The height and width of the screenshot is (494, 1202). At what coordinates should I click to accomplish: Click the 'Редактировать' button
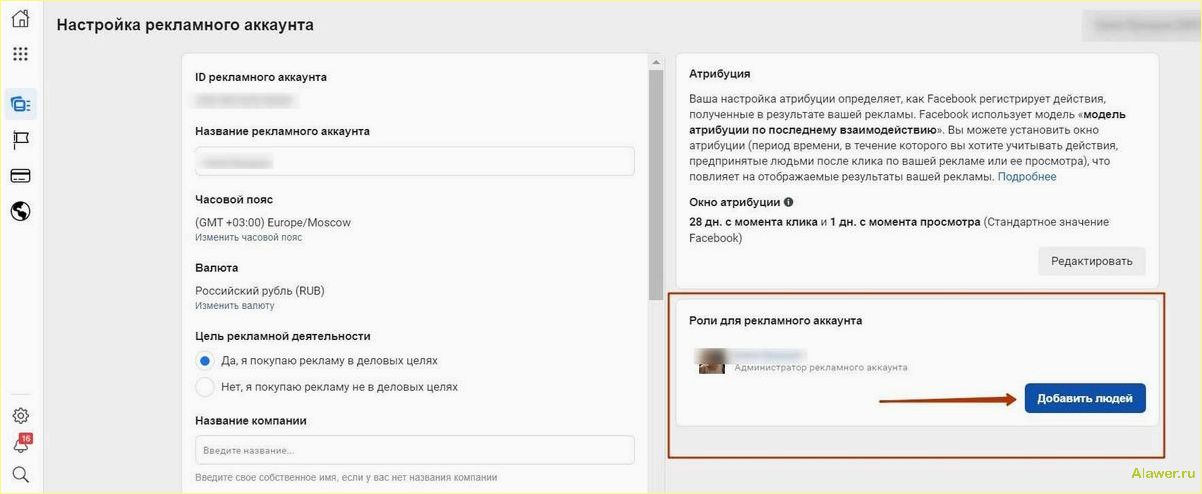[1092, 262]
